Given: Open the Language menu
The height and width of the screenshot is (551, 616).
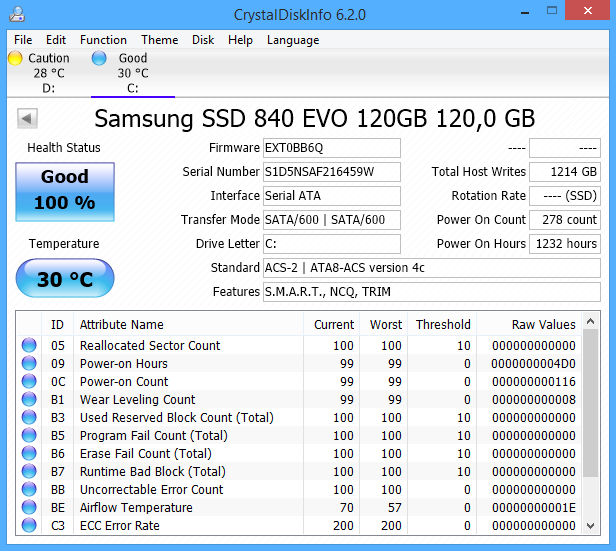Looking at the screenshot, I should pos(293,40).
